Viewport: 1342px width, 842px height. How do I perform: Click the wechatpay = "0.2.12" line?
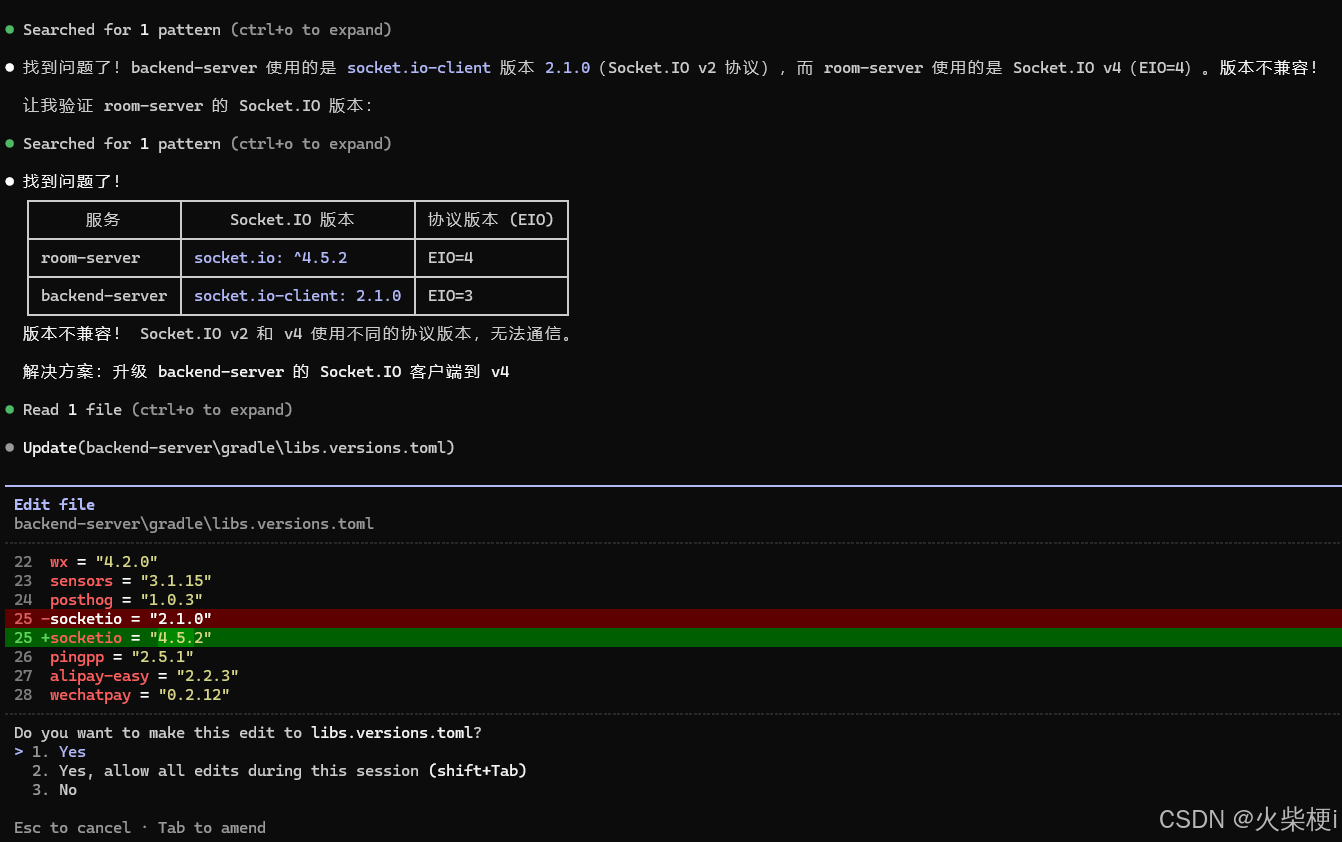point(140,695)
